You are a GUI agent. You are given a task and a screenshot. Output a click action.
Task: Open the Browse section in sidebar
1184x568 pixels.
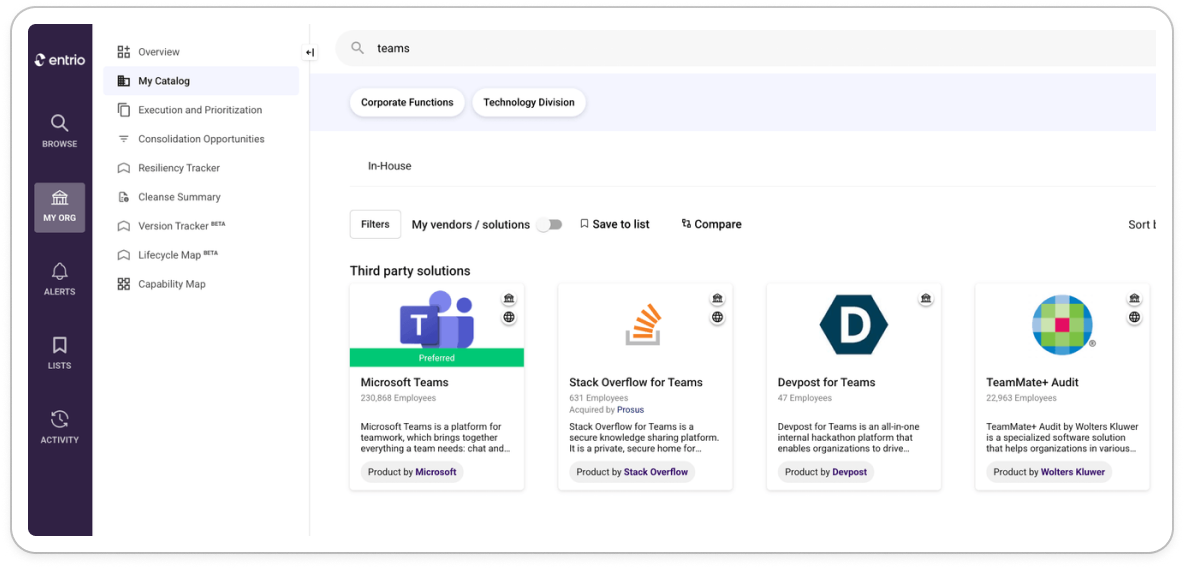click(x=59, y=131)
